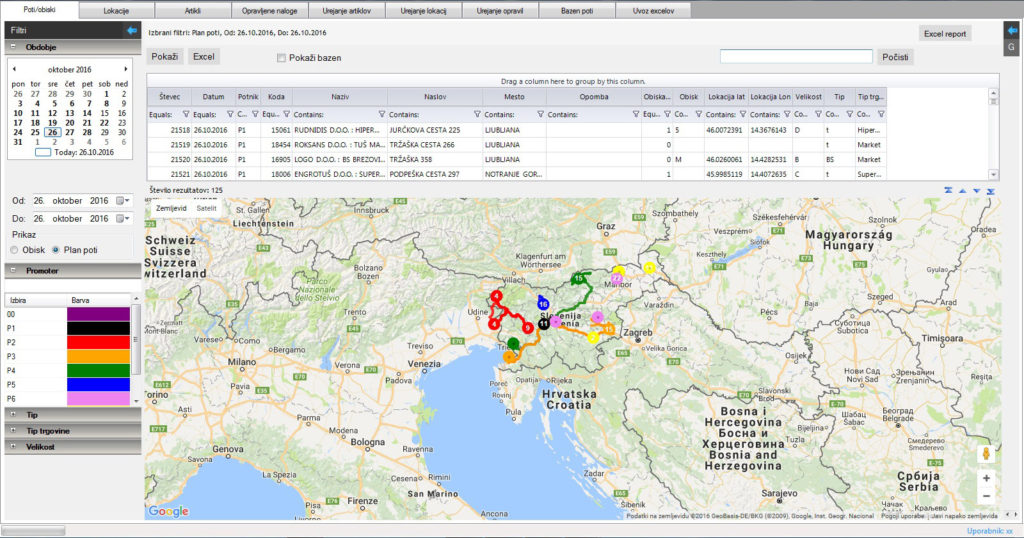Viewport: 1024px width, 538px height.
Task: Click the blue arrow icon in the right sidebar
Action: tap(1011, 31)
